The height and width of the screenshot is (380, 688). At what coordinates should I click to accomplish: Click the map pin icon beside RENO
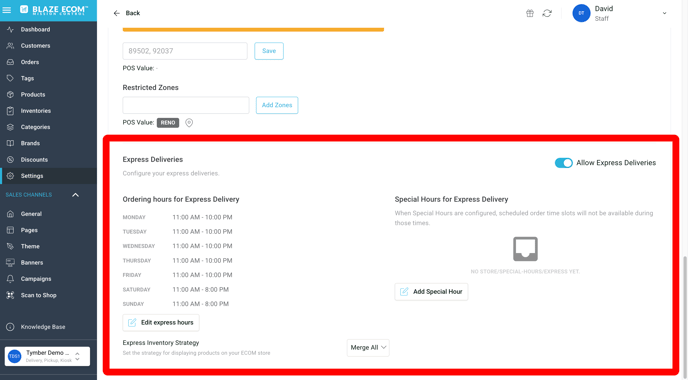point(189,123)
